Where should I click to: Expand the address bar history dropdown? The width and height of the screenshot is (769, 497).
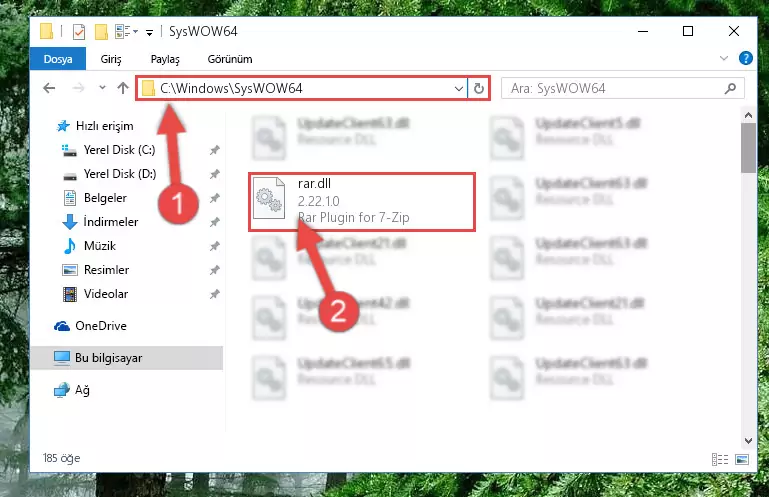(459, 89)
